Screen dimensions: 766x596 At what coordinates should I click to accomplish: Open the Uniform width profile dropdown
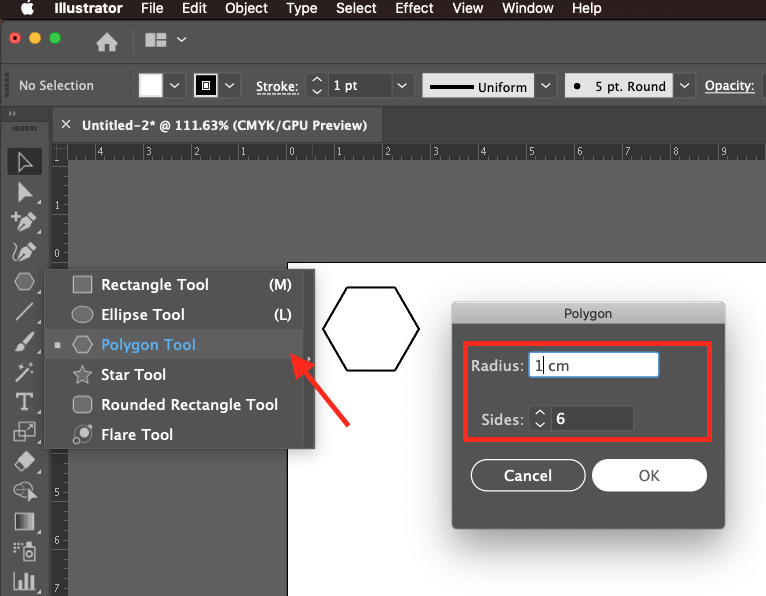tap(546, 86)
